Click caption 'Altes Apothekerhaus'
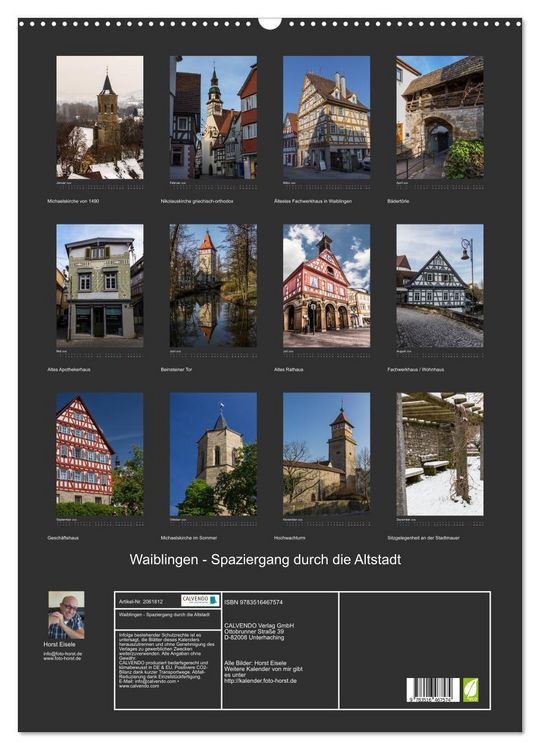The height and width of the screenshot is (750, 540). pyautogui.click(x=69, y=370)
